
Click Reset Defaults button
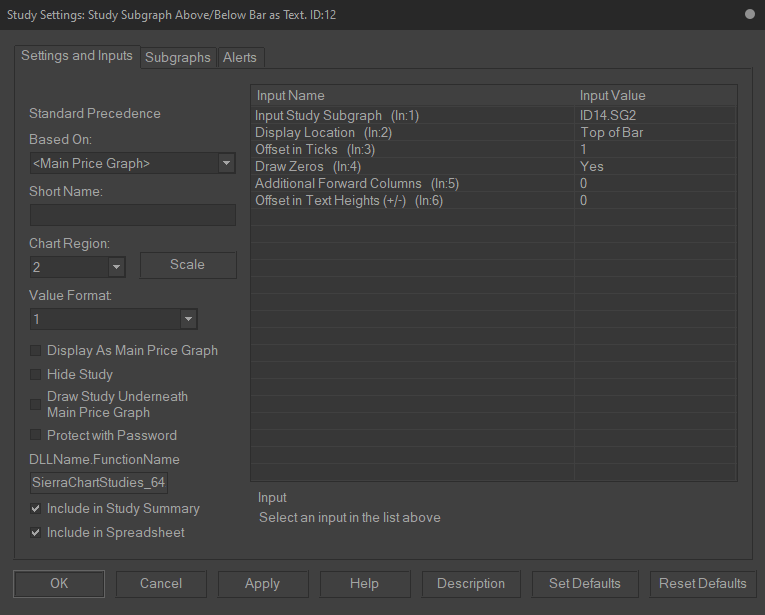pyautogui.click(x=702, y=584)
